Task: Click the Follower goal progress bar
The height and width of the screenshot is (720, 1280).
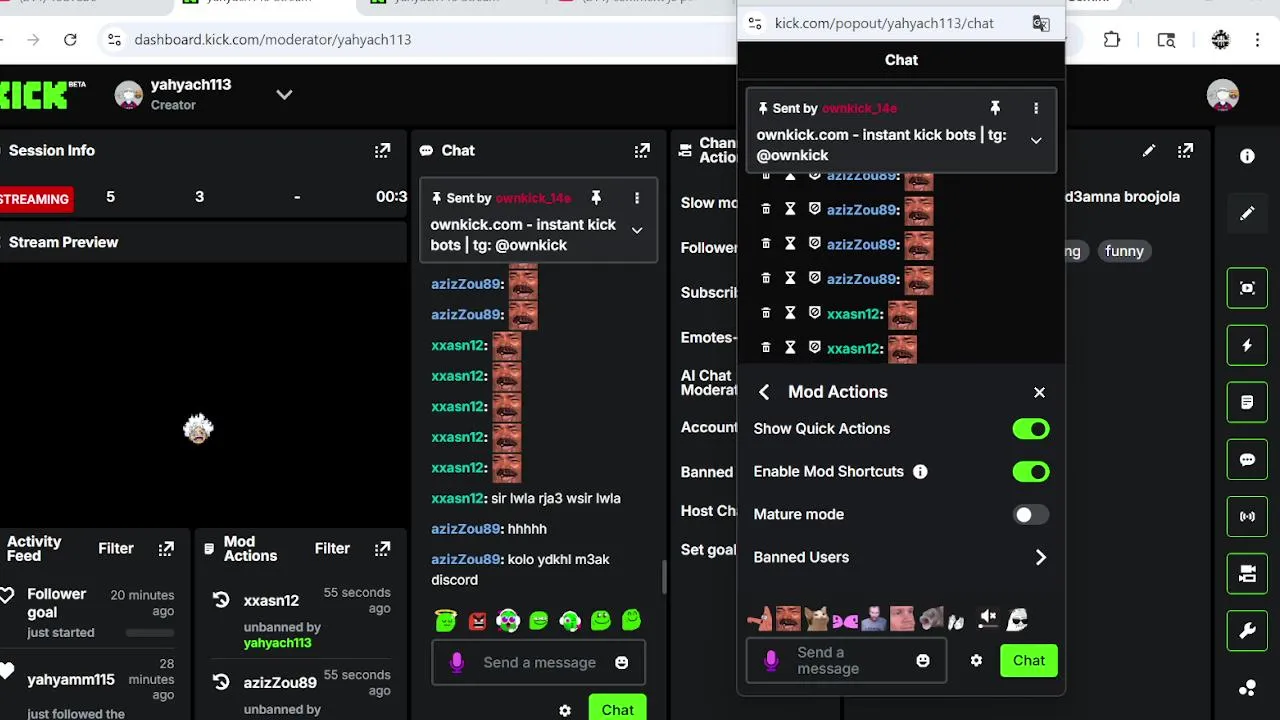Action: coord(149,632)
